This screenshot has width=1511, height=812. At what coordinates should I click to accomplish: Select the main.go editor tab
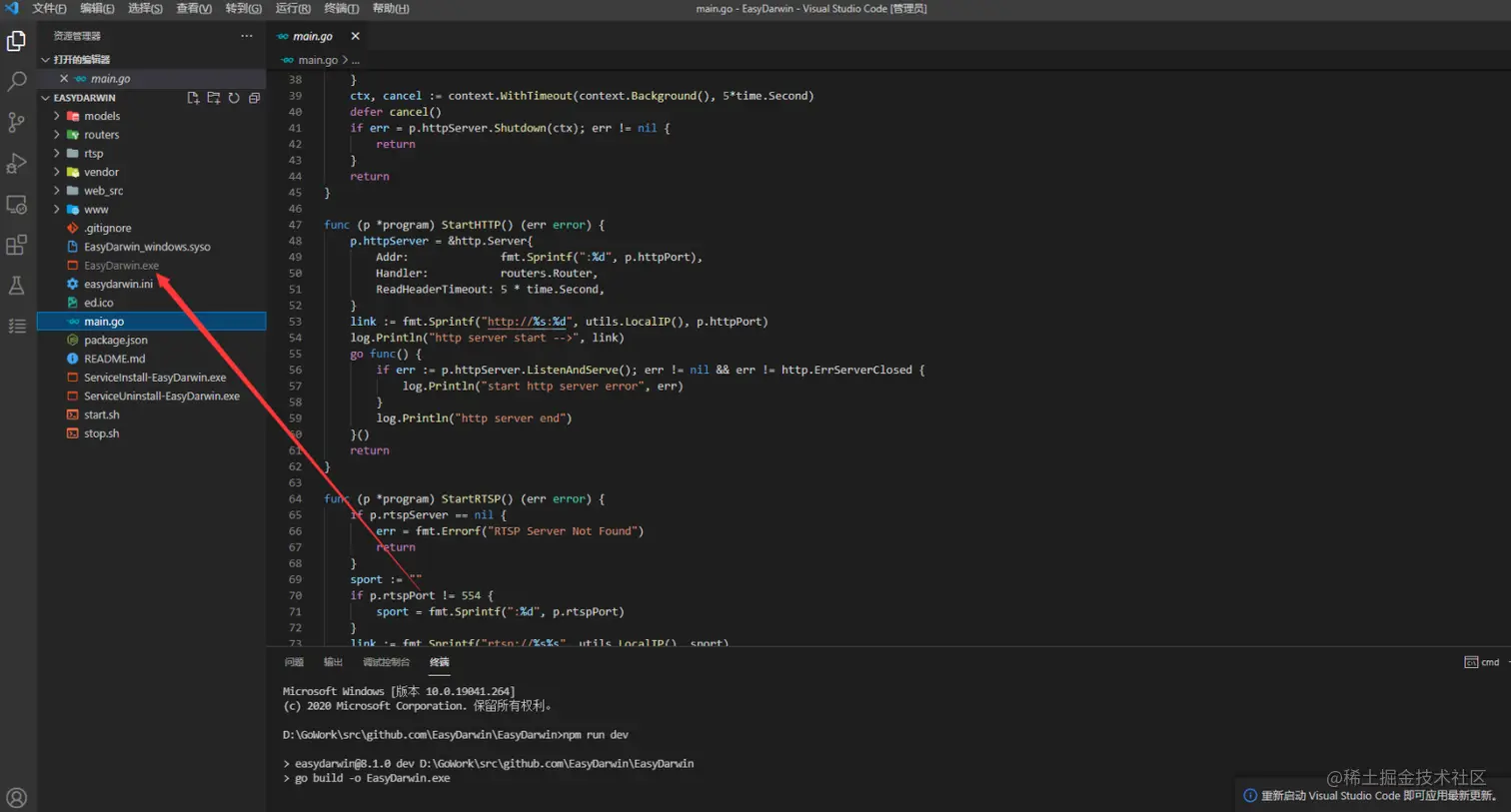(x=311, y=36)
